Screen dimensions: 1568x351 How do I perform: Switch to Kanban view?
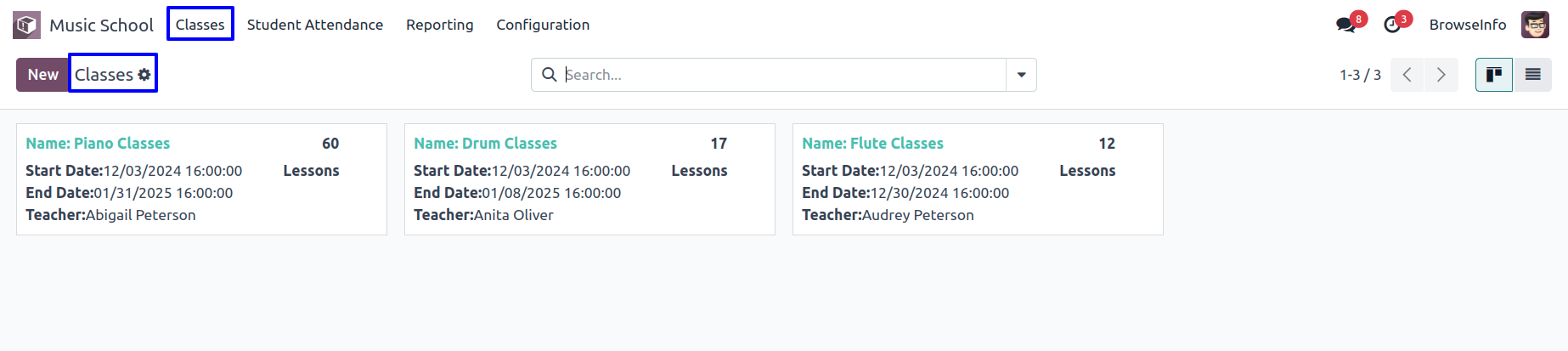pos(1494,75)
